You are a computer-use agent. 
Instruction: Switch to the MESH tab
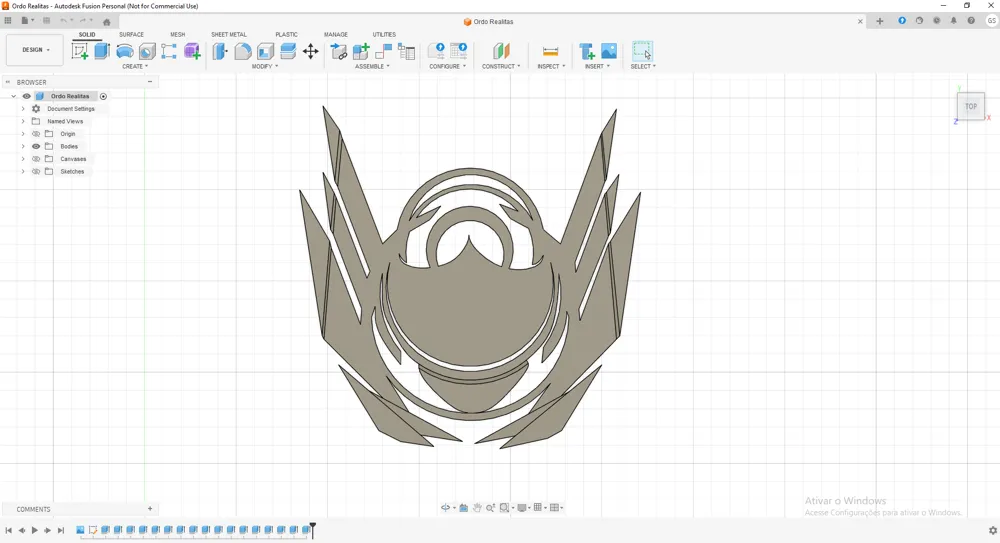[x=177, y=34]
